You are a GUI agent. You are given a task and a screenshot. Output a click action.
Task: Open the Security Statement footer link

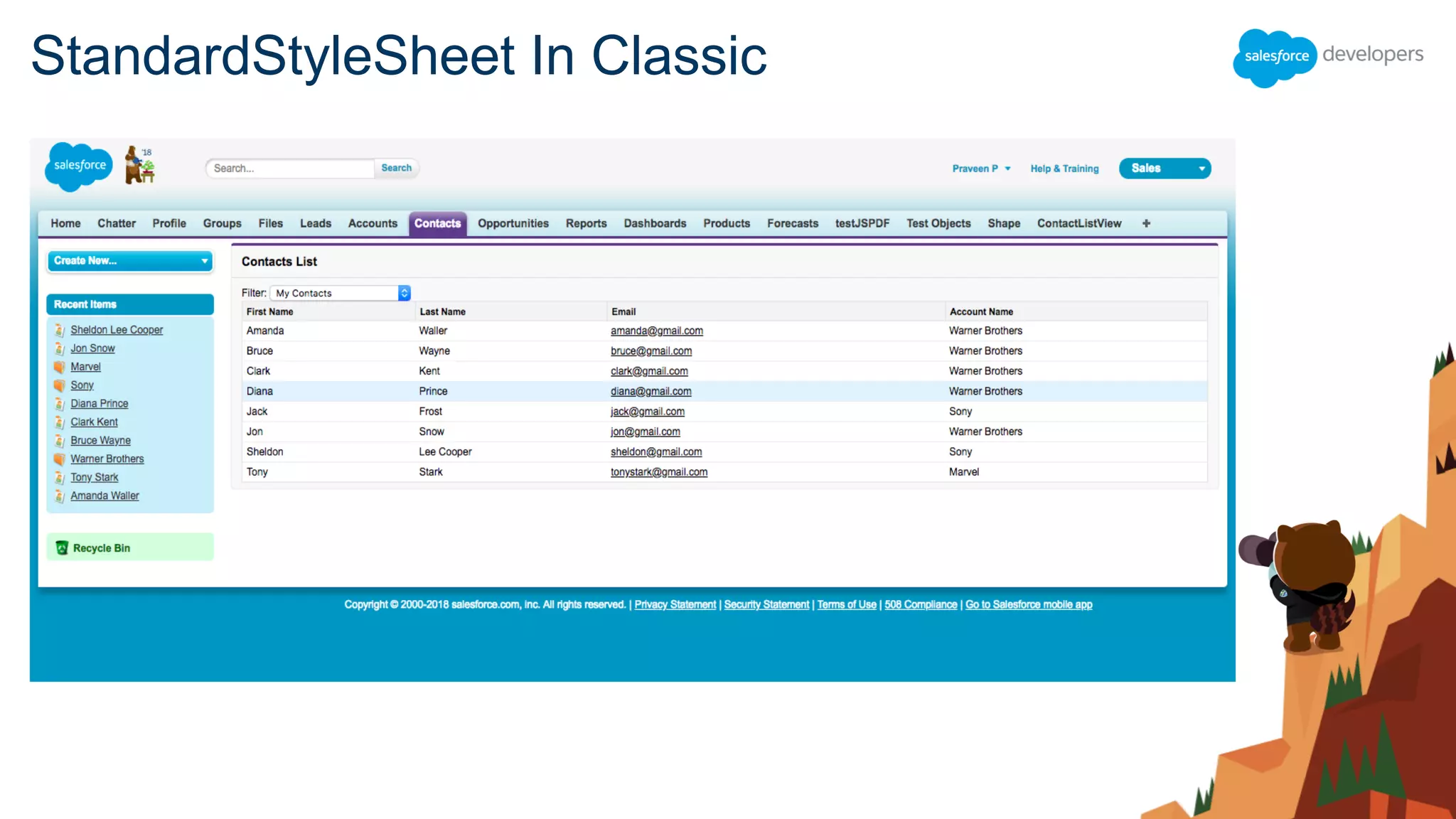(766, 604)
